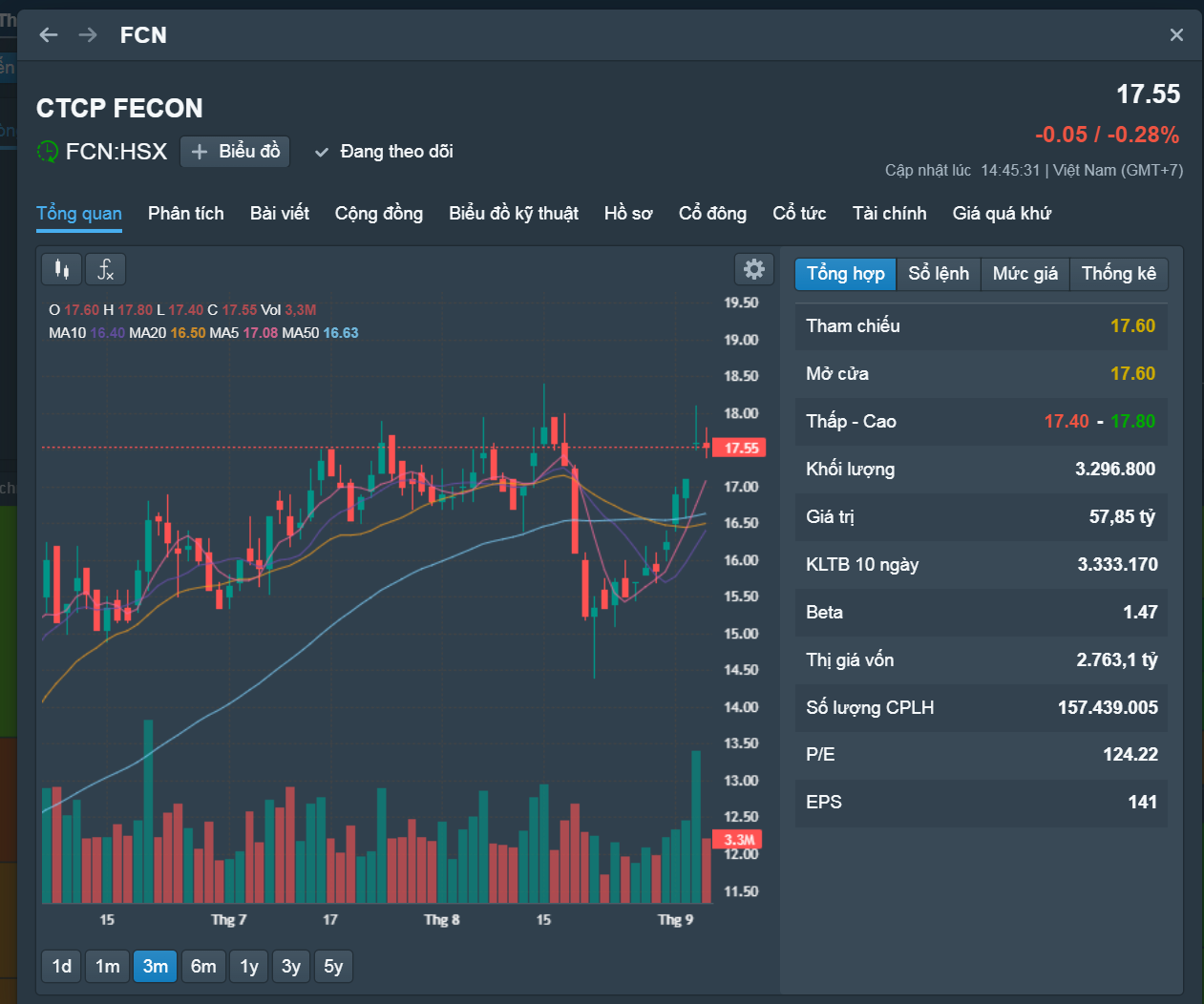
Task: Close the FCN stock panel
Action: pos(1176,35)
